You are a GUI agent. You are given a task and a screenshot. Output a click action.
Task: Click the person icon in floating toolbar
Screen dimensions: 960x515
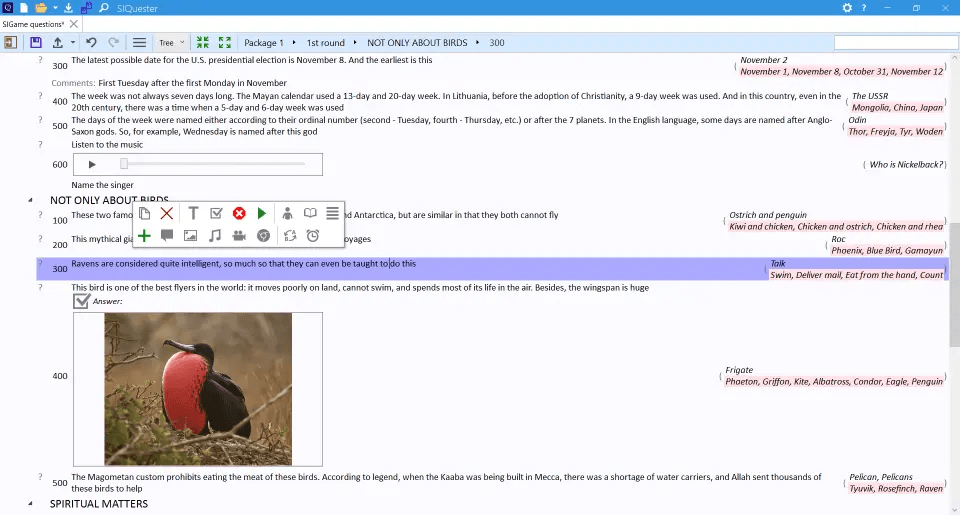click(287, 213)
